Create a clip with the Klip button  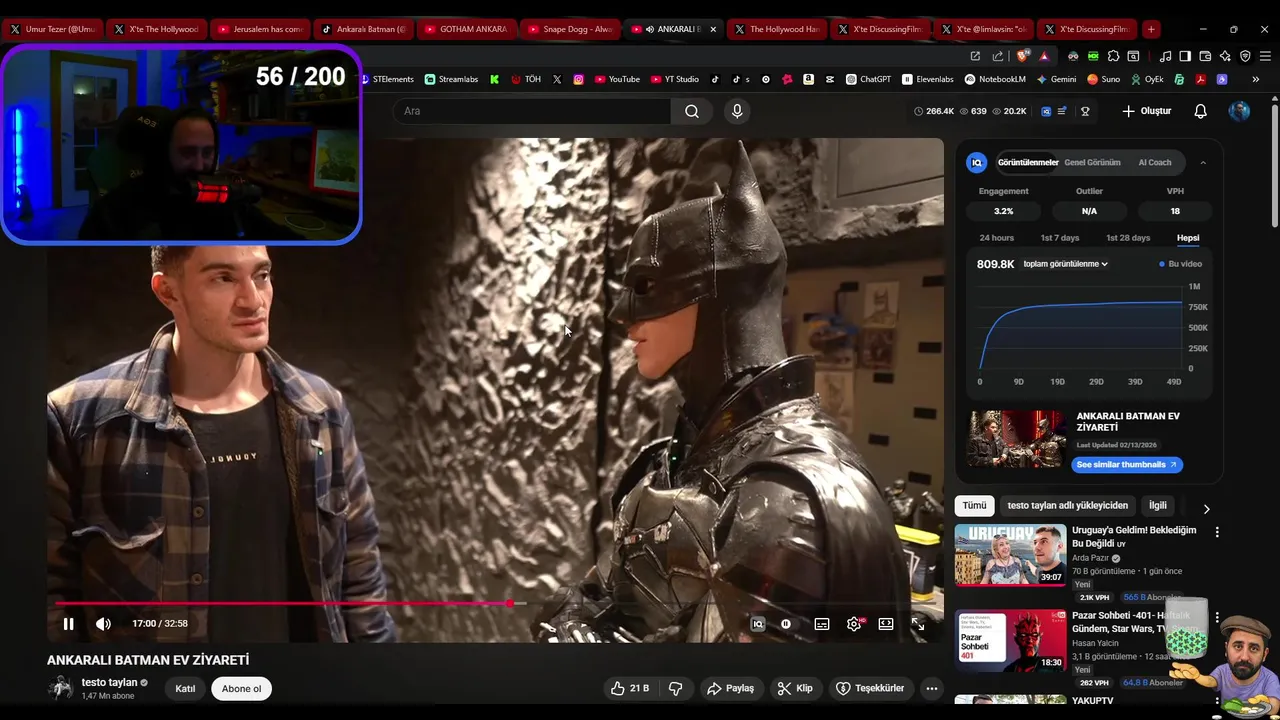click(x=795, y=688)
